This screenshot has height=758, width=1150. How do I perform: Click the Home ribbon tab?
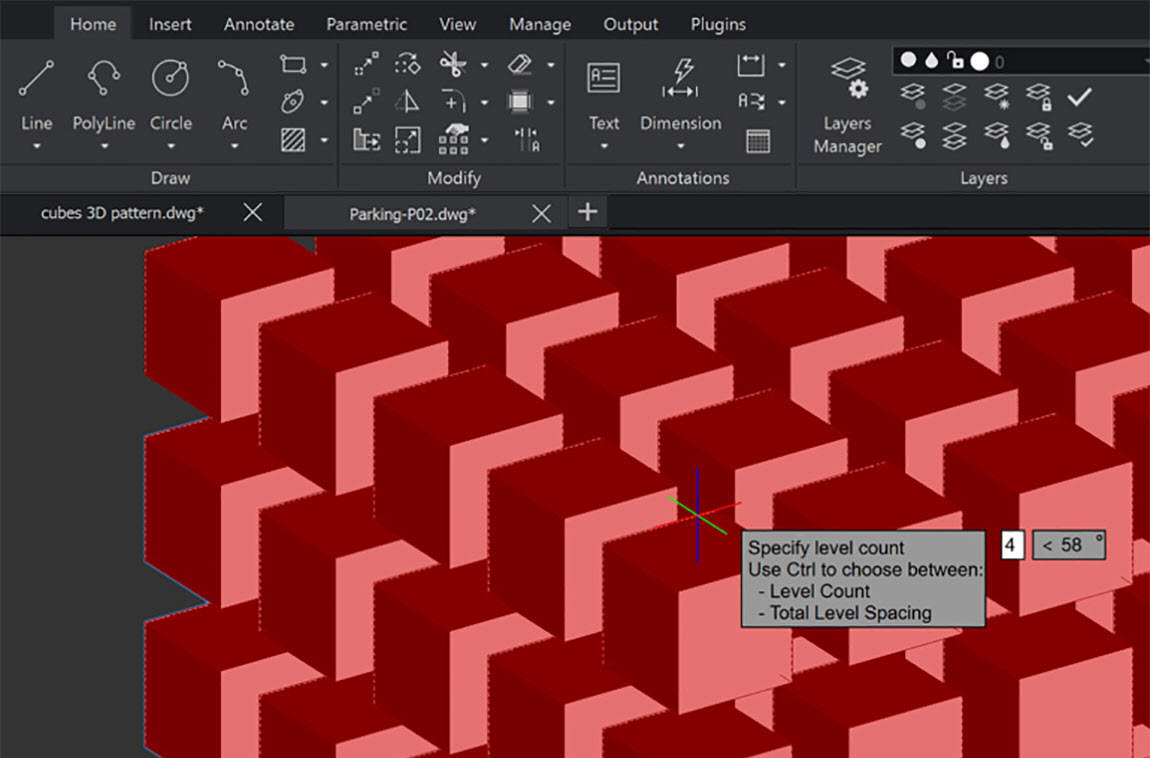coord(93,24)
